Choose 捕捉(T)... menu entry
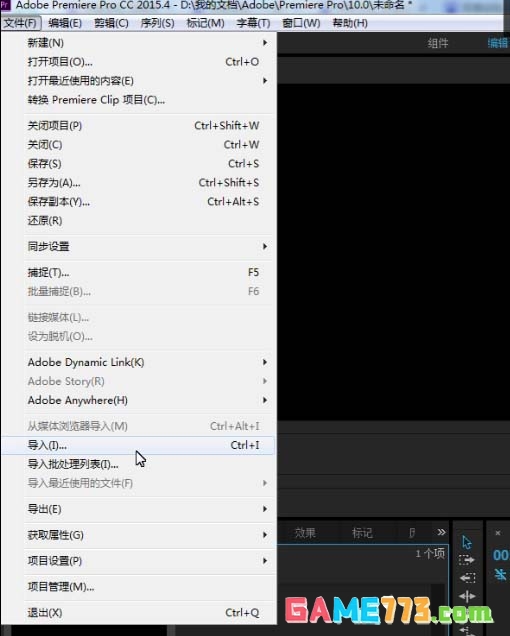Image resolution: width=510 pixels, height=636 pixels. pos(138,272)
